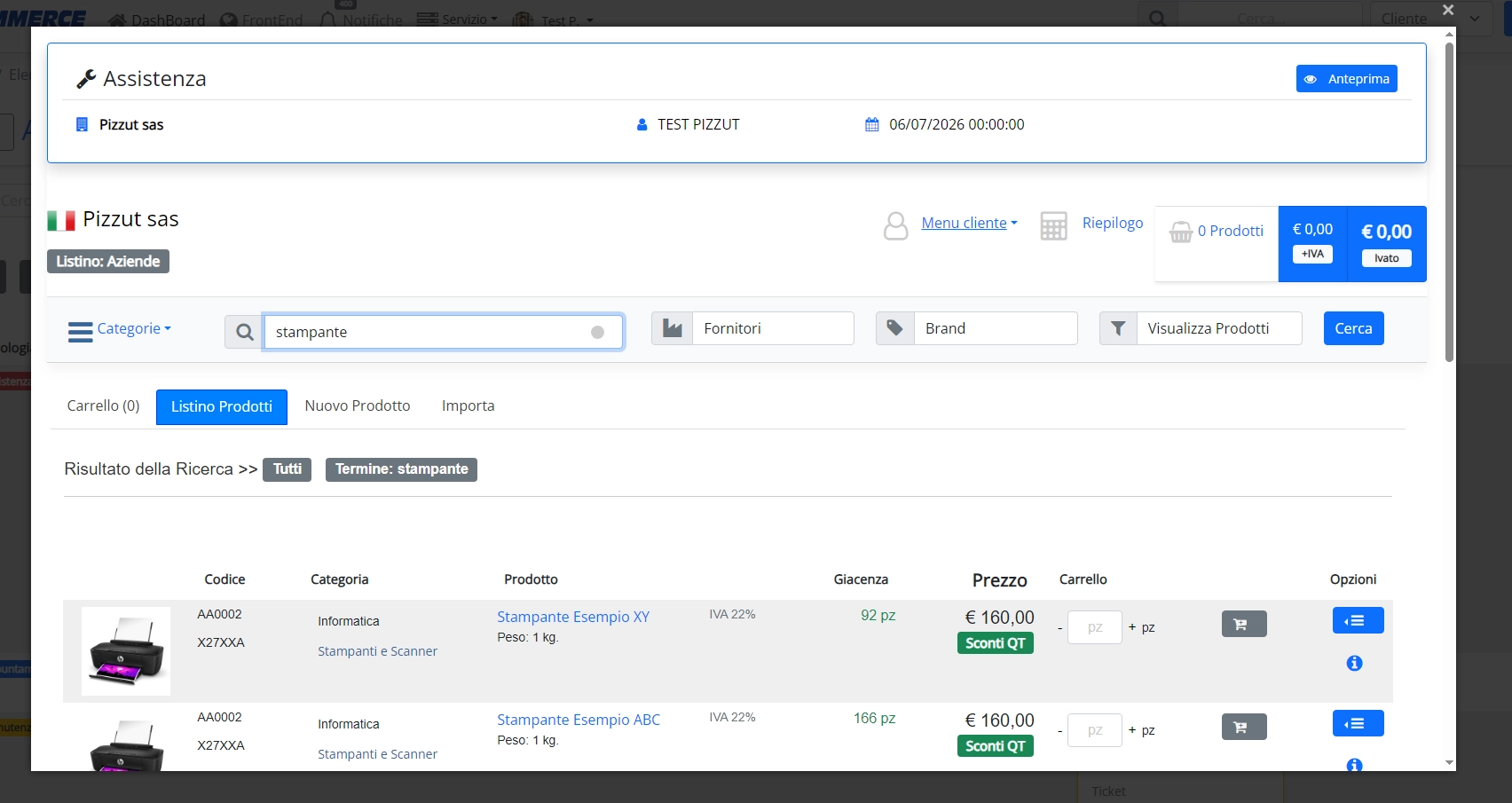Click the modal vertical scrollbar
The width and height of the screenshot is (1512, 803).
tap(1449, 202)
